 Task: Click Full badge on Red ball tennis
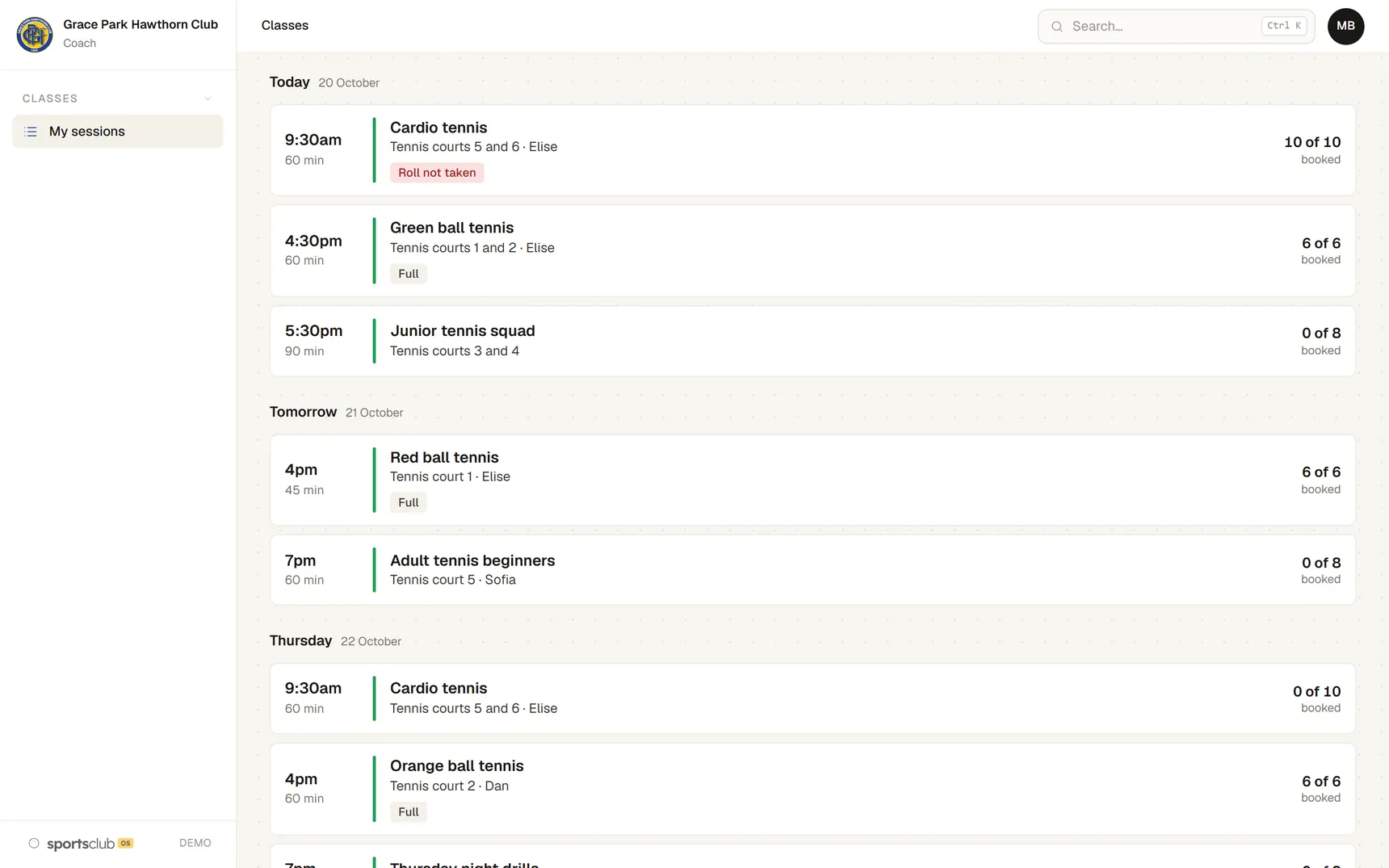(x=409, y=502)
